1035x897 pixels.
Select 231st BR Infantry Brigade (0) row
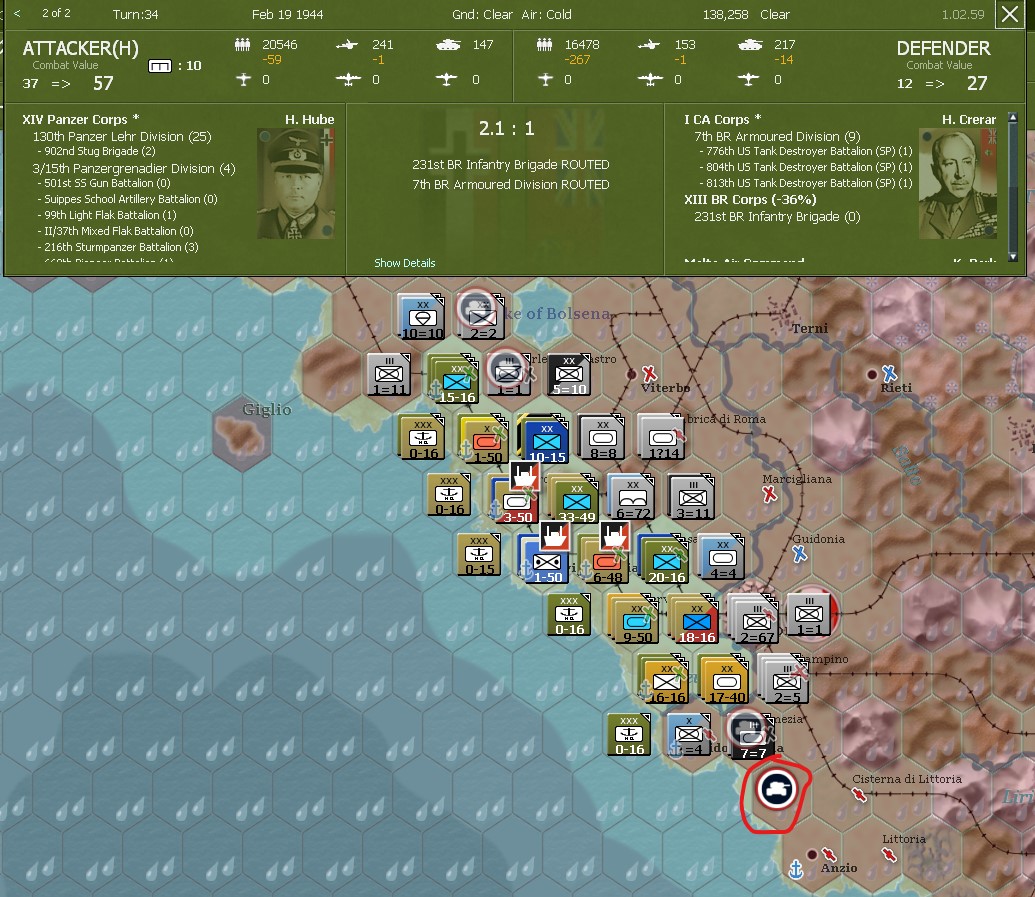coord(777,216)
